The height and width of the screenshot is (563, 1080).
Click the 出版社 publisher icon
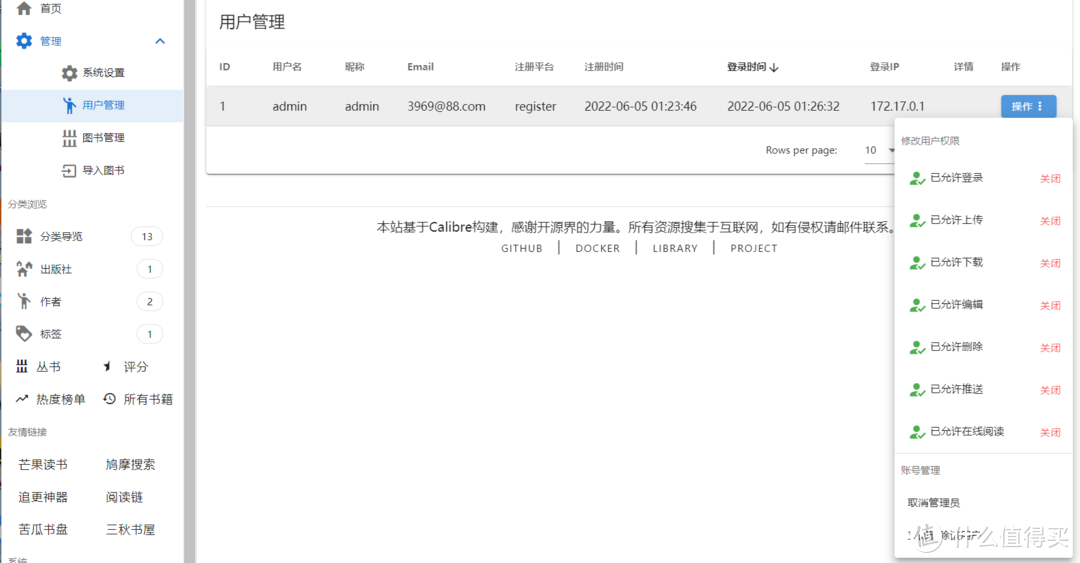point(24,269)
